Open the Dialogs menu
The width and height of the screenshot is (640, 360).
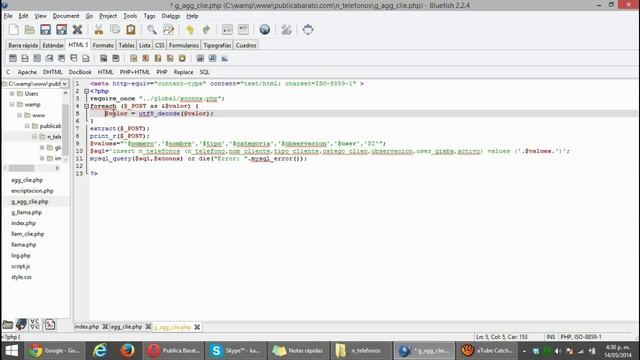coord(171,16)
